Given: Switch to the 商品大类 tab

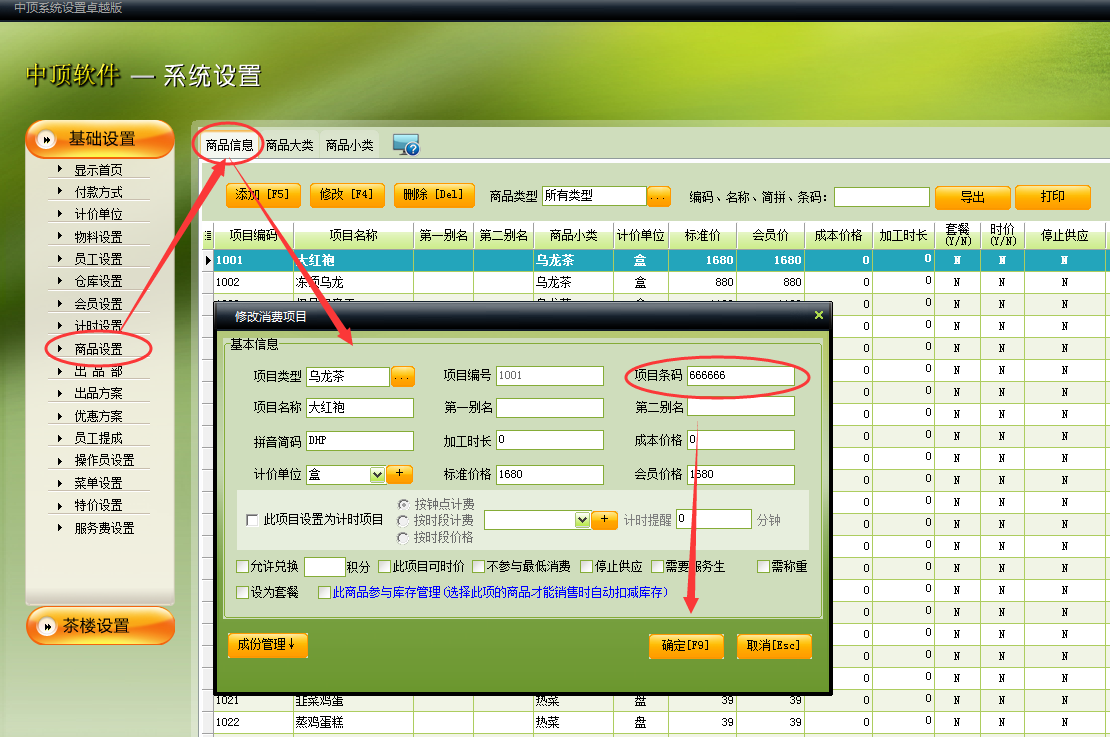Looking at the screenshot, I should click(289, 145).
